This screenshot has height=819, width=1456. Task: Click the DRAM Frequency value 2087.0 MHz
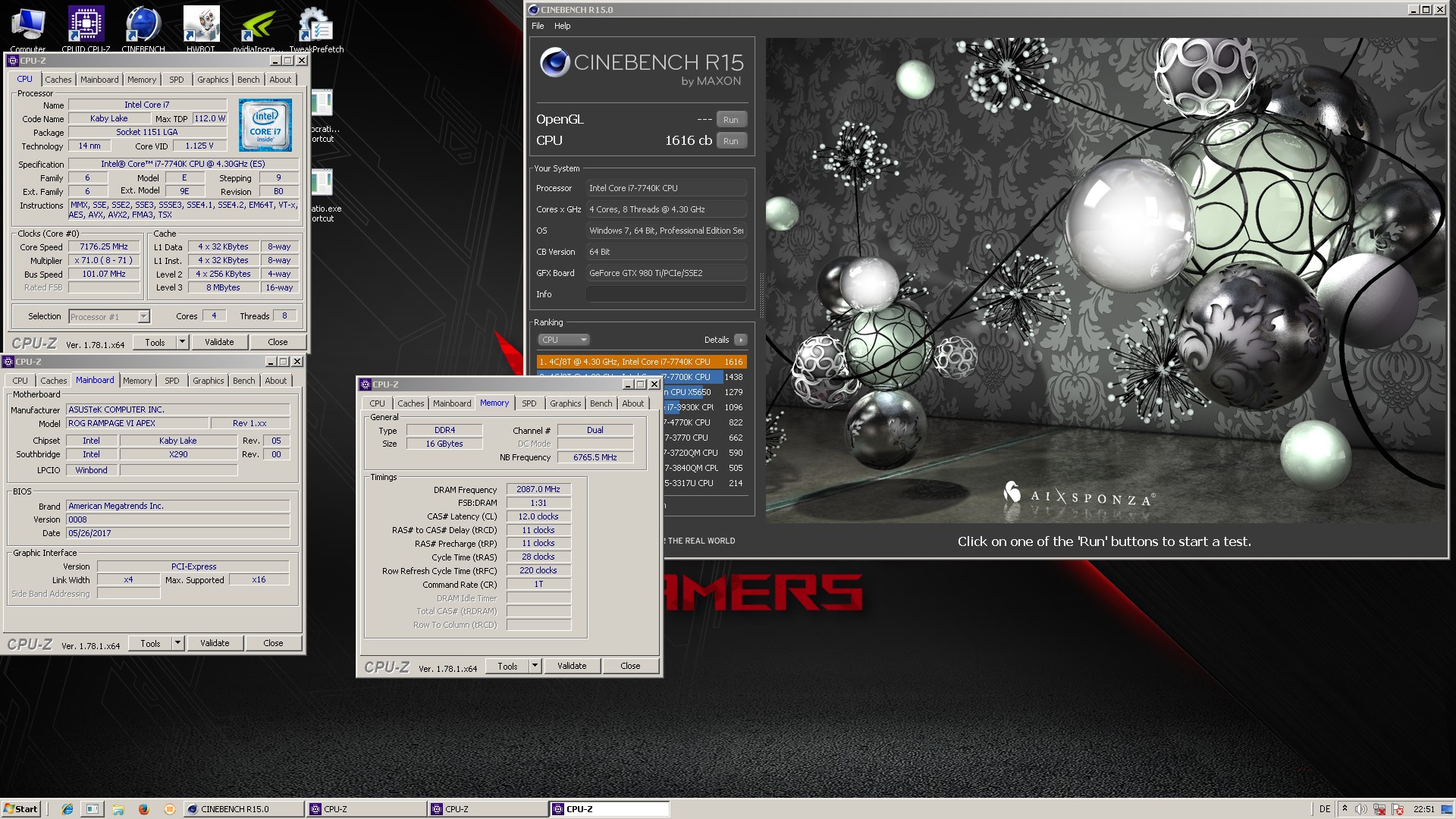point(538,489)
